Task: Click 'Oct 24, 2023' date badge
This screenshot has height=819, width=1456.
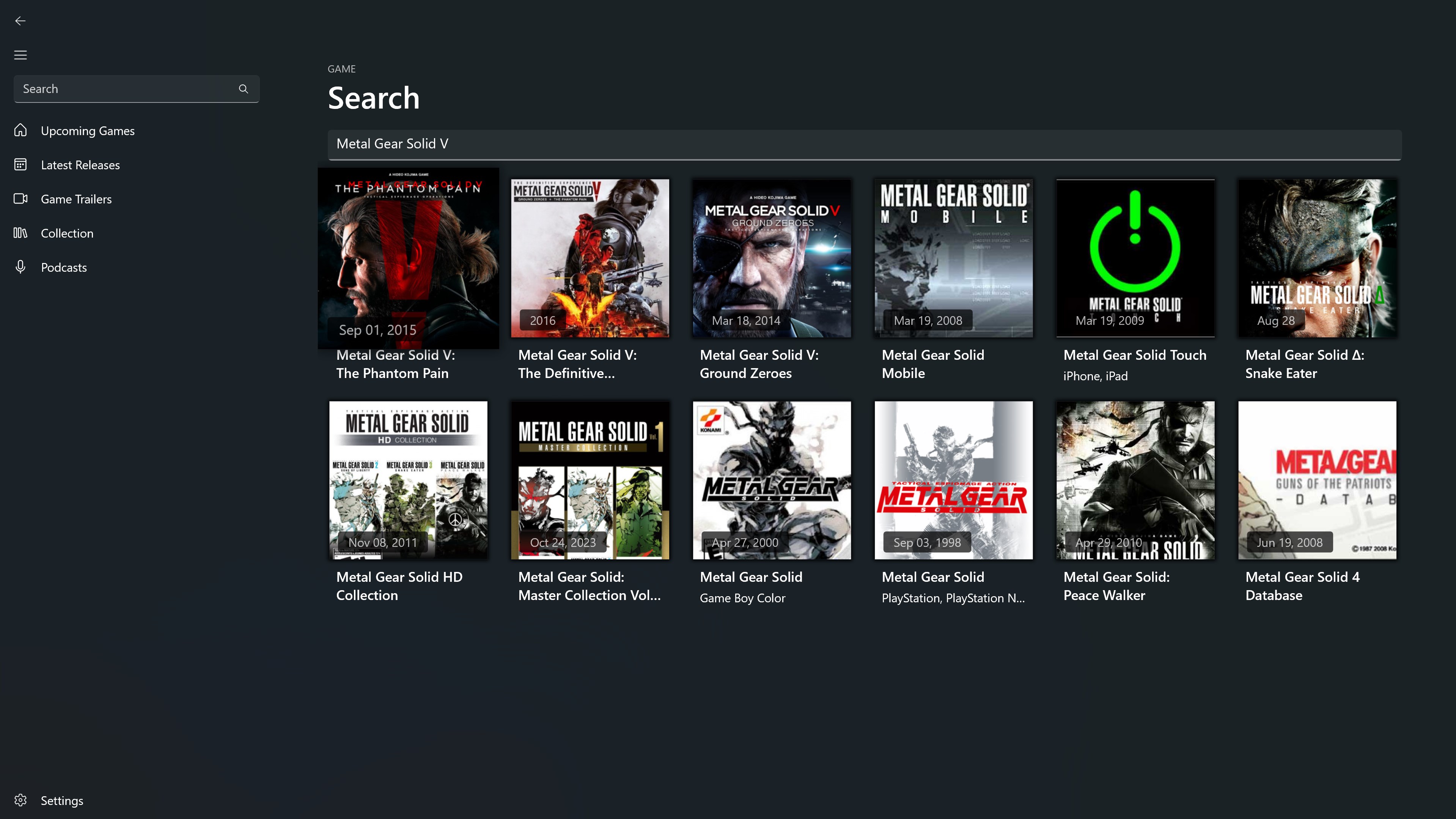Action: (x=563, y=542)
